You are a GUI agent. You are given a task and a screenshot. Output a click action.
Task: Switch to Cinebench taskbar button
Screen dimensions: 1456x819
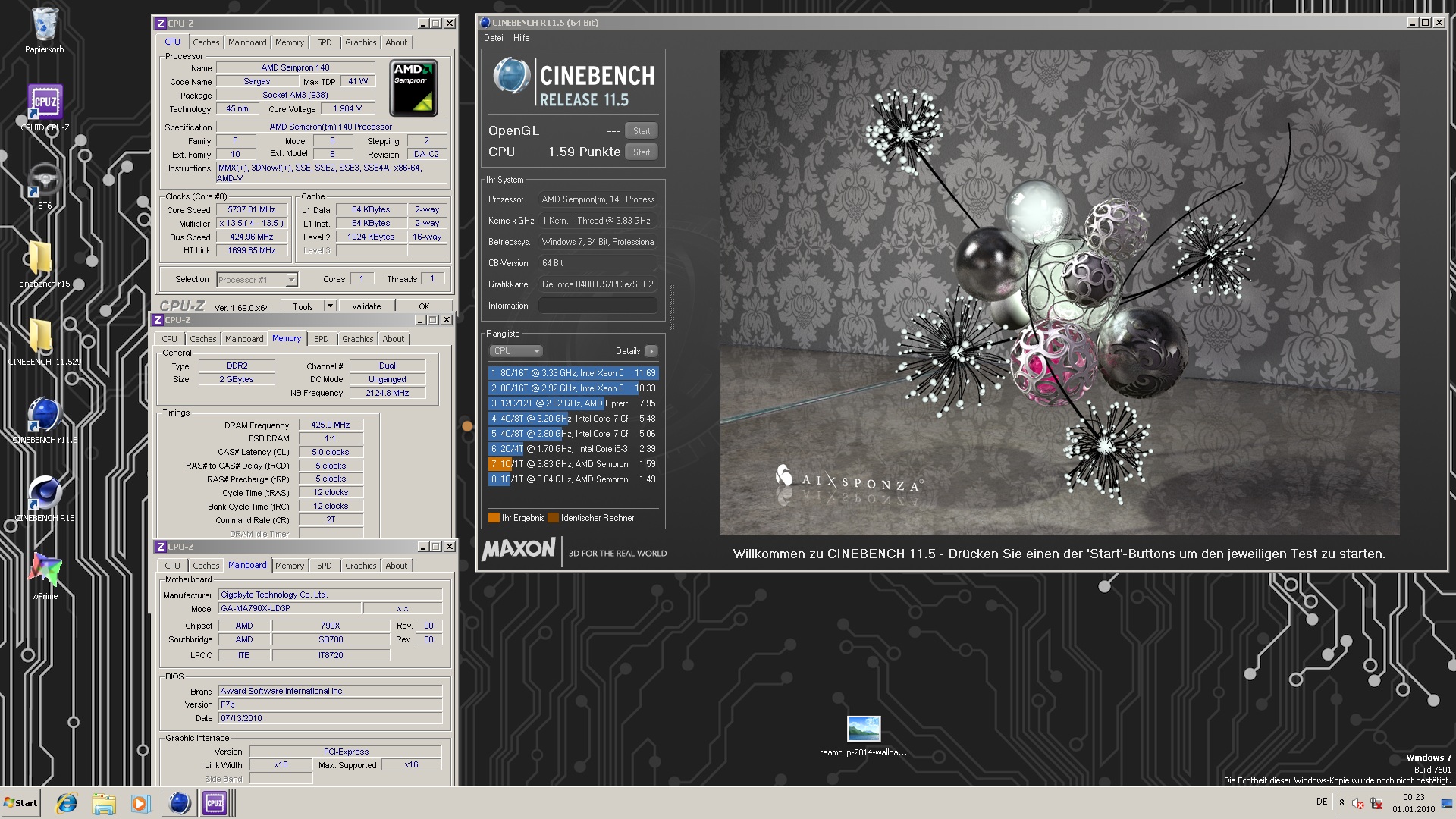coord(179,803)
